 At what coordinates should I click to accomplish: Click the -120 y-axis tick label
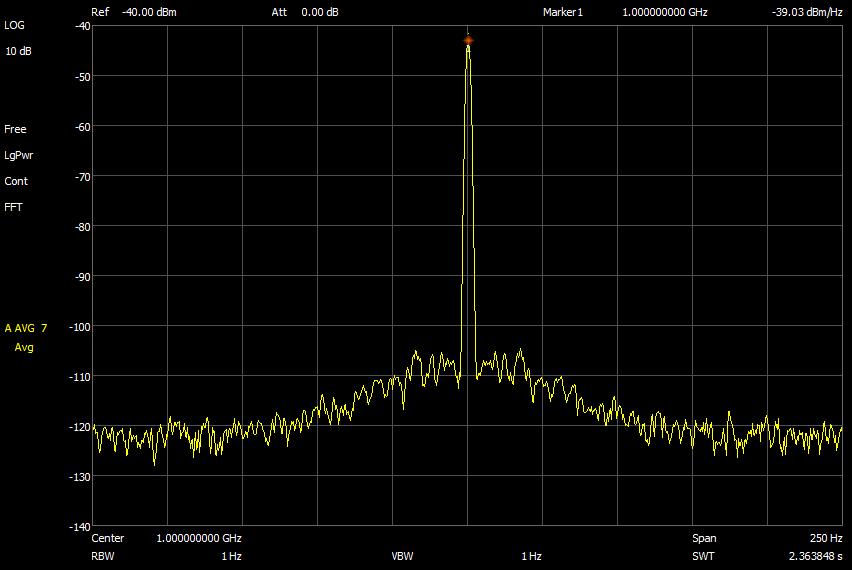pos(80,427)
